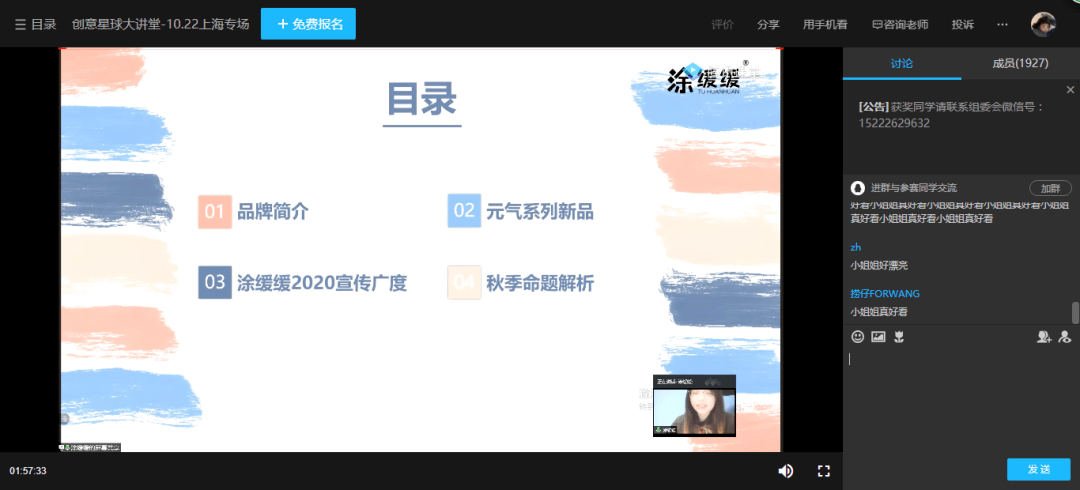Select the 讨论 discussion tab

click(x=902, y=63)
